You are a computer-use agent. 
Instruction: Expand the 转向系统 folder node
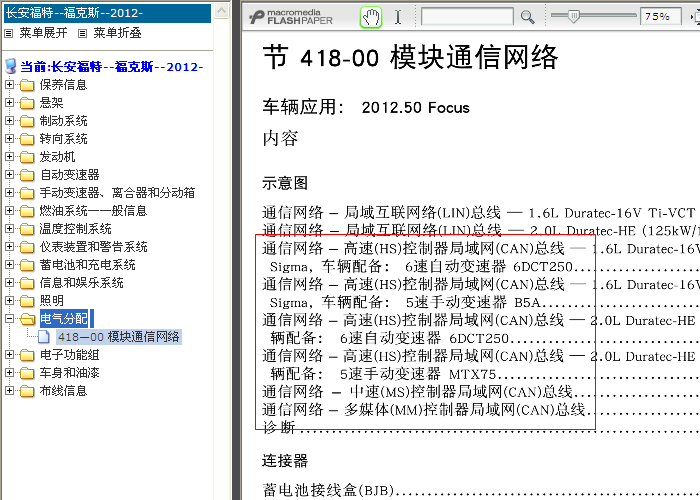tap(9, 138)
